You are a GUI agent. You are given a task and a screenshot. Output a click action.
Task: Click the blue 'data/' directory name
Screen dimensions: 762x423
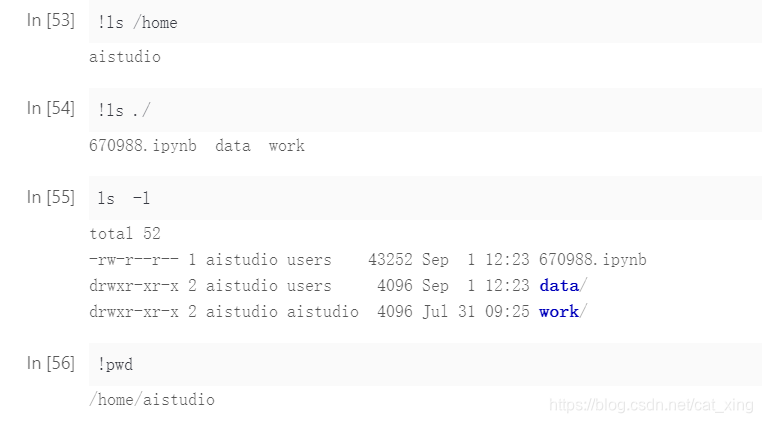pos(563,285)
